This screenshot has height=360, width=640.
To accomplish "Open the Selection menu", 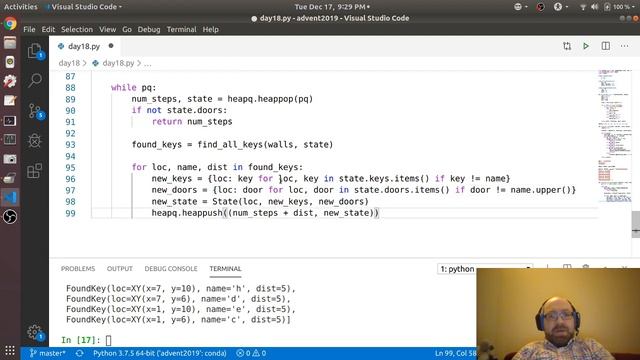I will point(77,29).
